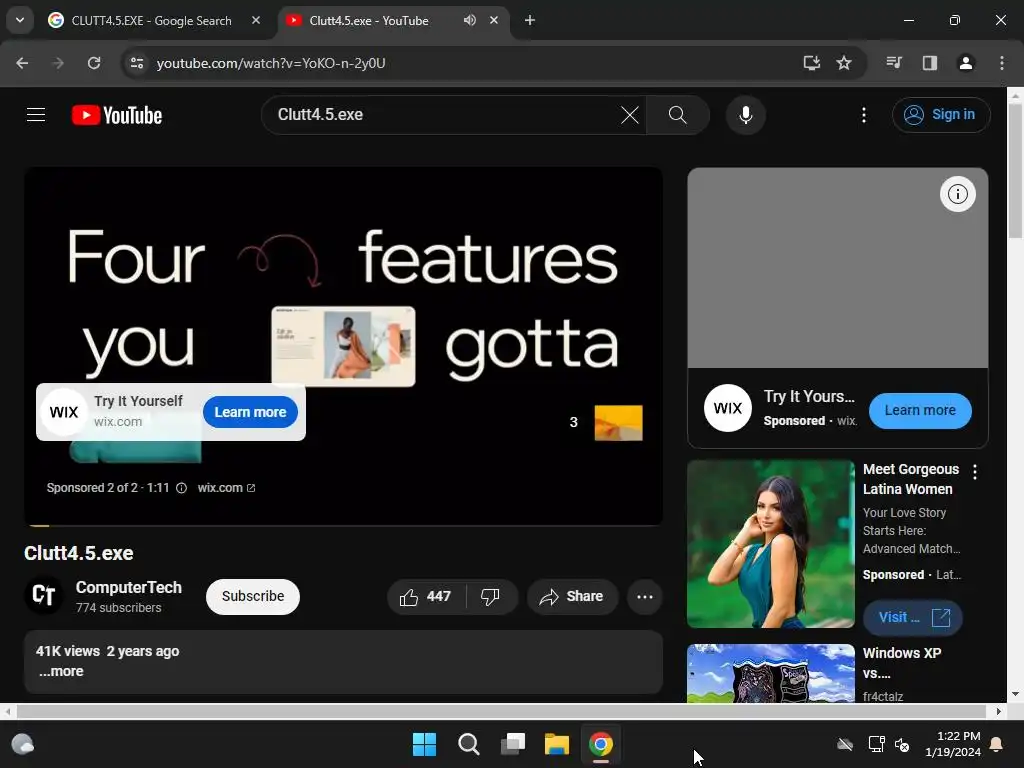The image size is (1024, 768).
Task: Open ComputerTech channel name link
Action: click(x=129, y=587)
